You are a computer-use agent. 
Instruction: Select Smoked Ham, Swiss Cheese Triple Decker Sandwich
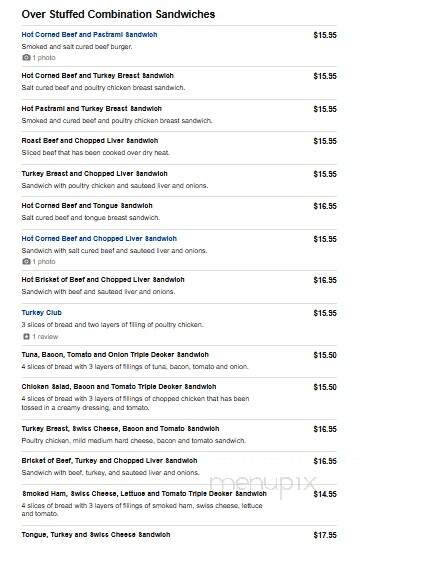click(x=144, y=493)
